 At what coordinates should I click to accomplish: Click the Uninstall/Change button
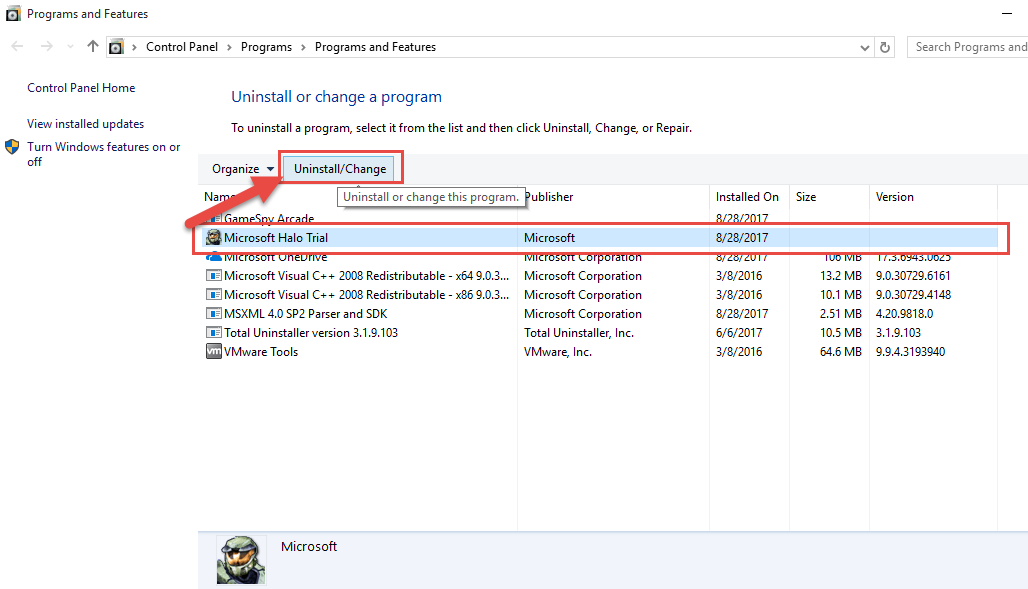click(x=340, y=168)
